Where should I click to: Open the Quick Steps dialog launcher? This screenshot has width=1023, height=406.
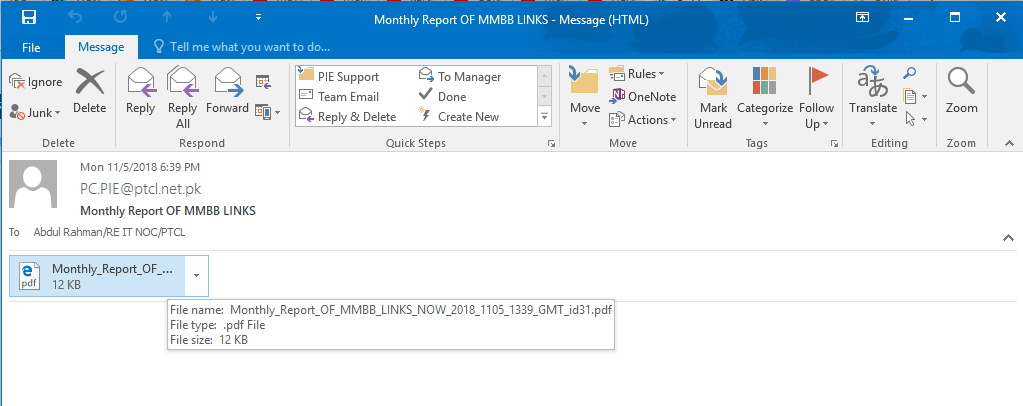(x=551, y=144)
